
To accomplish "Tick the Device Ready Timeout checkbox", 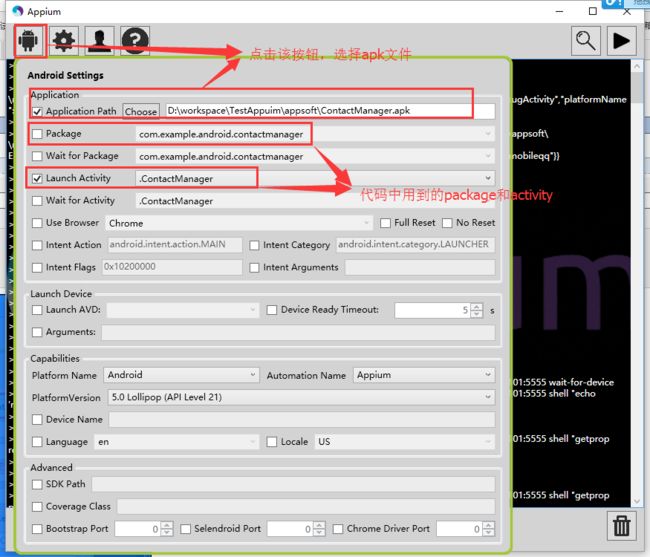I will (x=272, y=310).
